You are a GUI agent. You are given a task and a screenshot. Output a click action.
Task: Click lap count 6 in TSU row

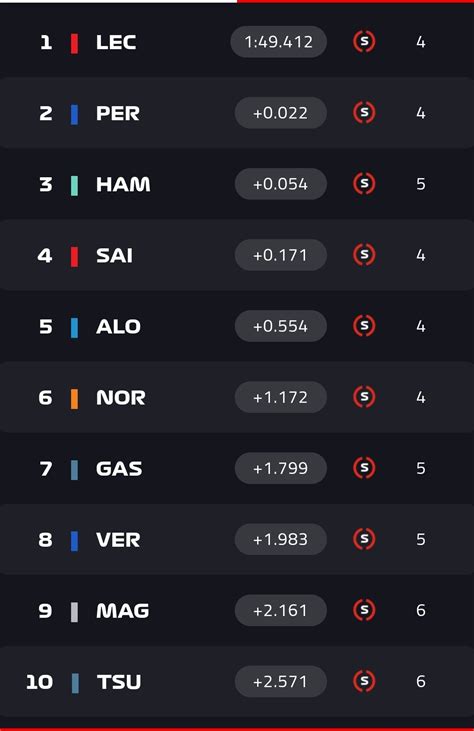420,682
